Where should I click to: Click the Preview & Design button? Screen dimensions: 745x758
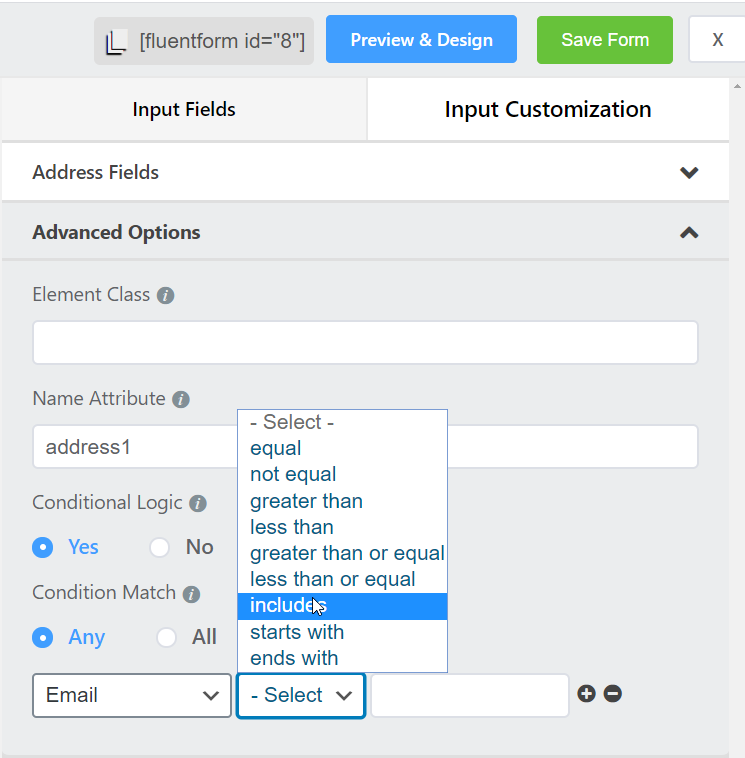[x=421, y=40]
